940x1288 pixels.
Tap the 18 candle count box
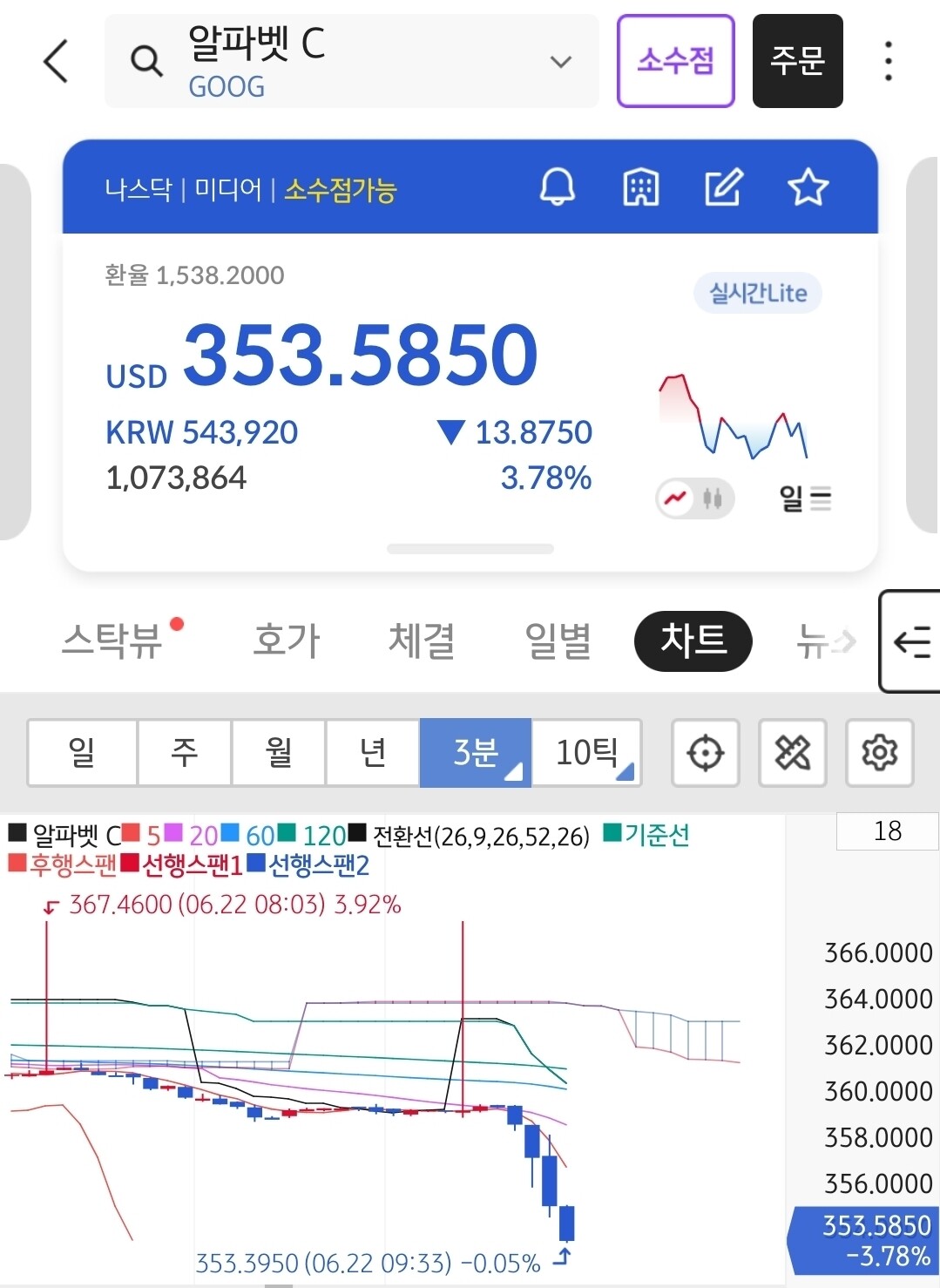[888, 831]
